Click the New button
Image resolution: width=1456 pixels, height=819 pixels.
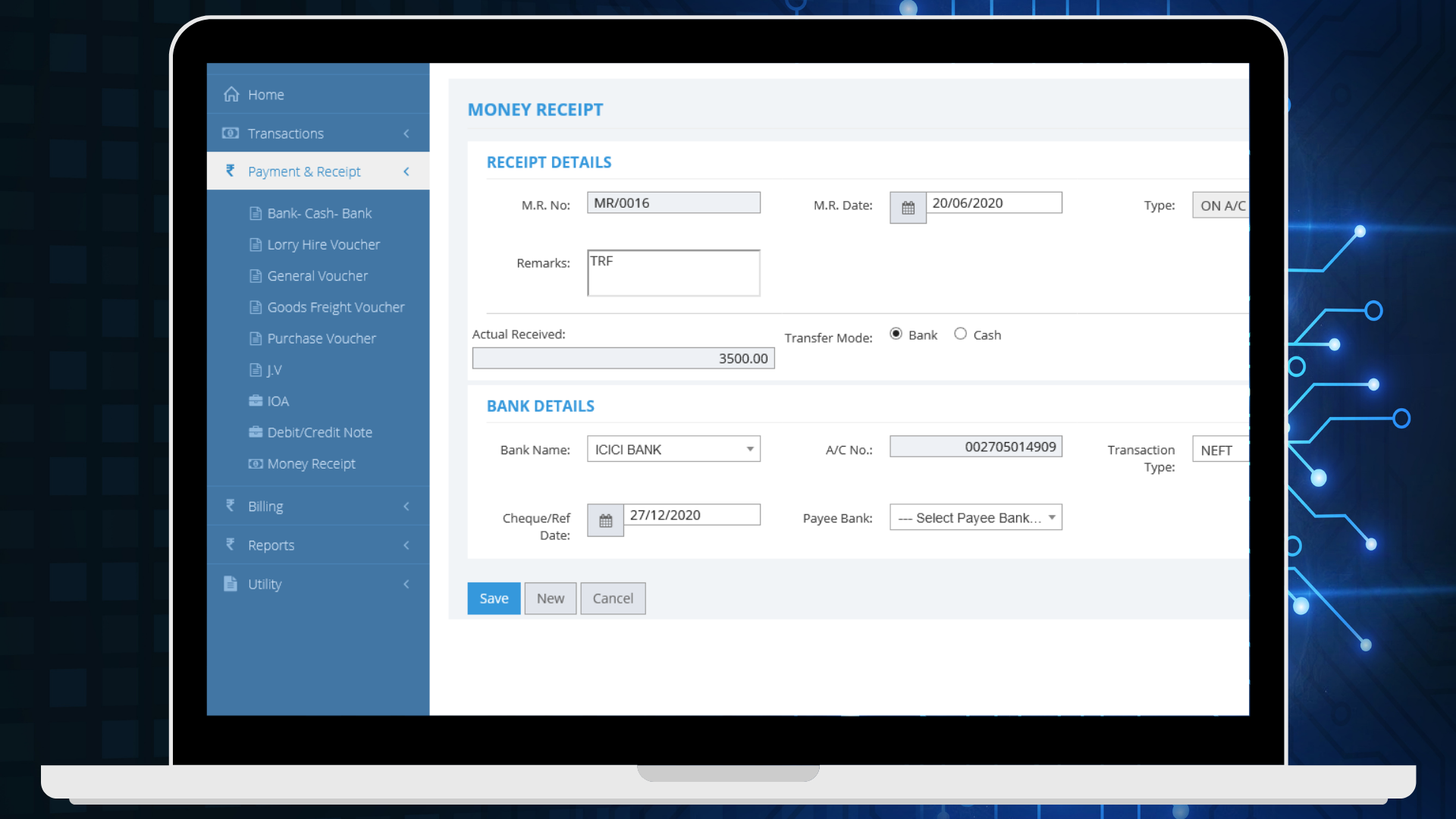click(x=551, y=598)
